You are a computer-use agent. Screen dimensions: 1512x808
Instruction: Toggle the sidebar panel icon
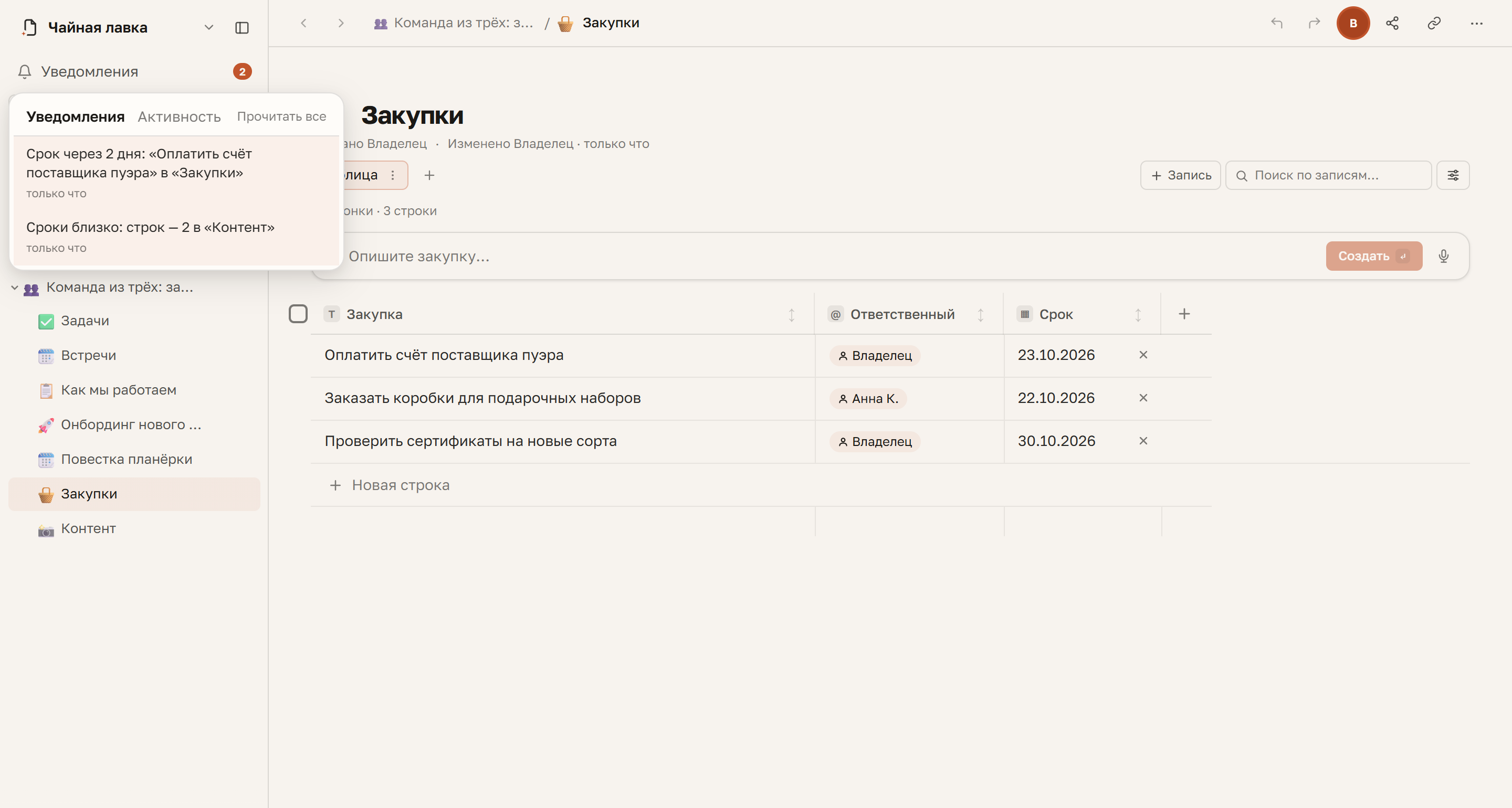coord(242,28)
